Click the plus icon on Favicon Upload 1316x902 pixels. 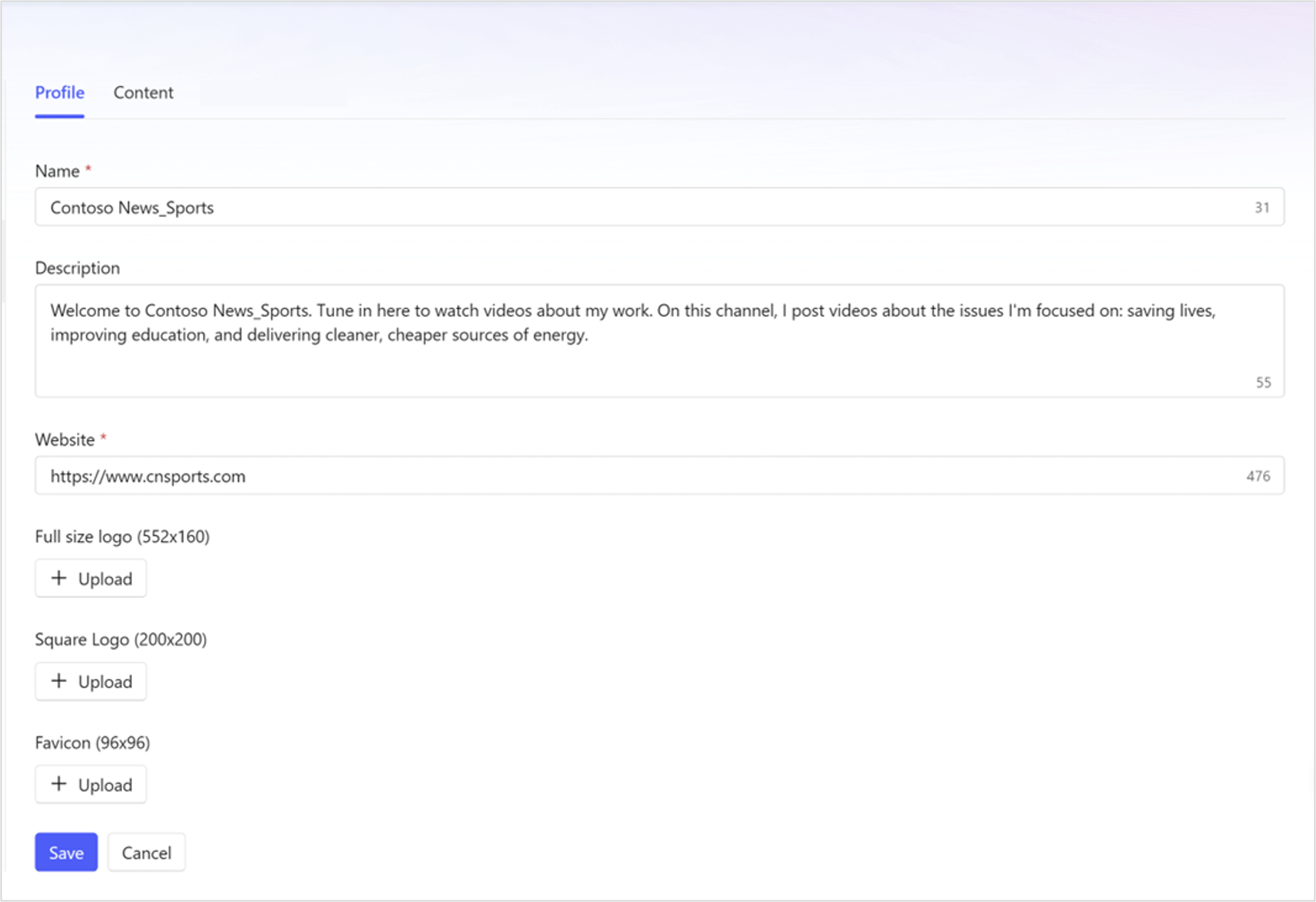[59, 784]
